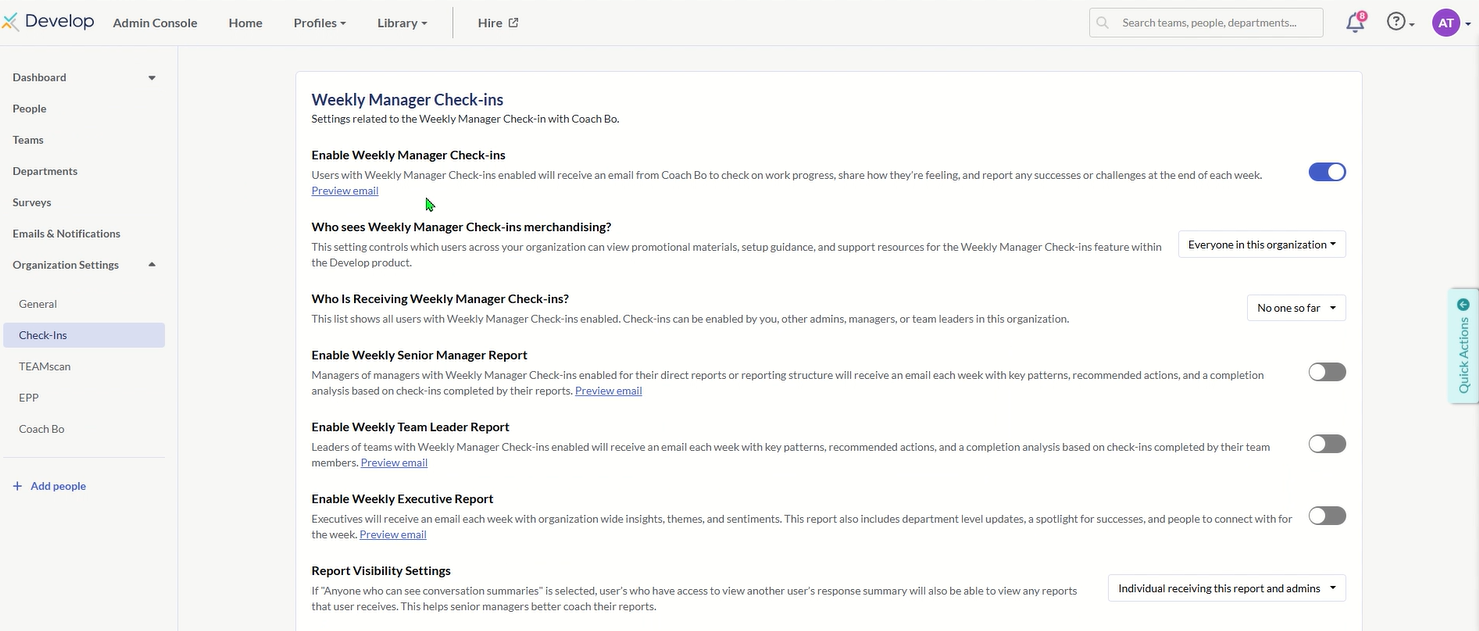Click the AT user avatar
The image size is (1479, 631).
[x=1446, y=23]
